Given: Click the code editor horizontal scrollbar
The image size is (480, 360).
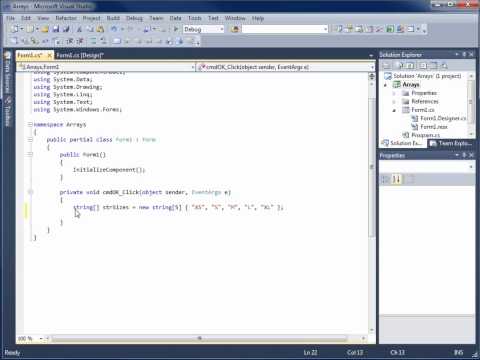Looking at the screenshot, I should coord(200,339).
